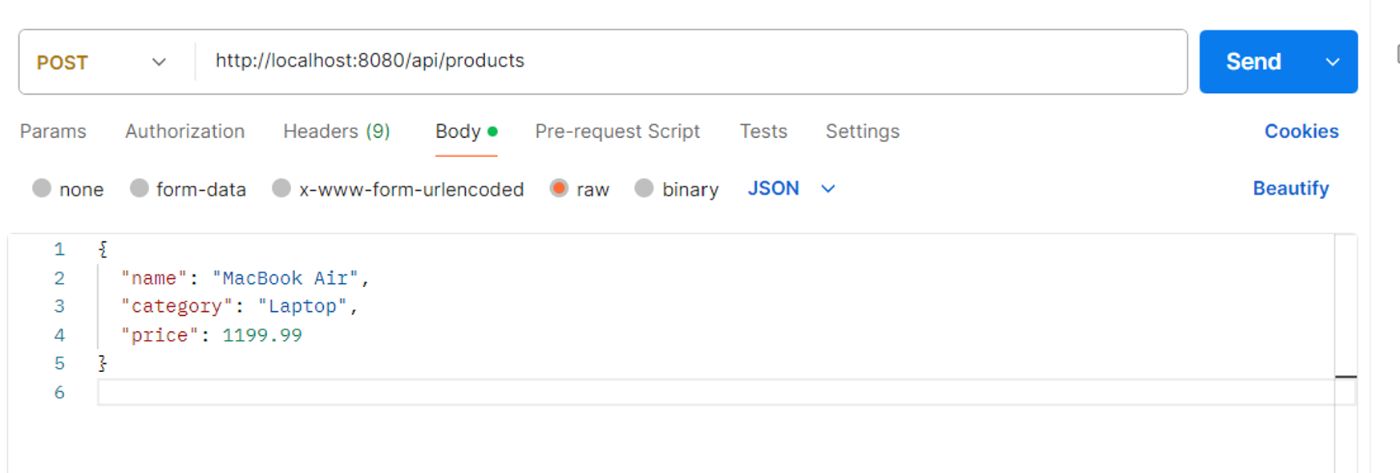Choose the form-data radio option
The height and width of the screenshot is (473, 1400).
point(140,188)
